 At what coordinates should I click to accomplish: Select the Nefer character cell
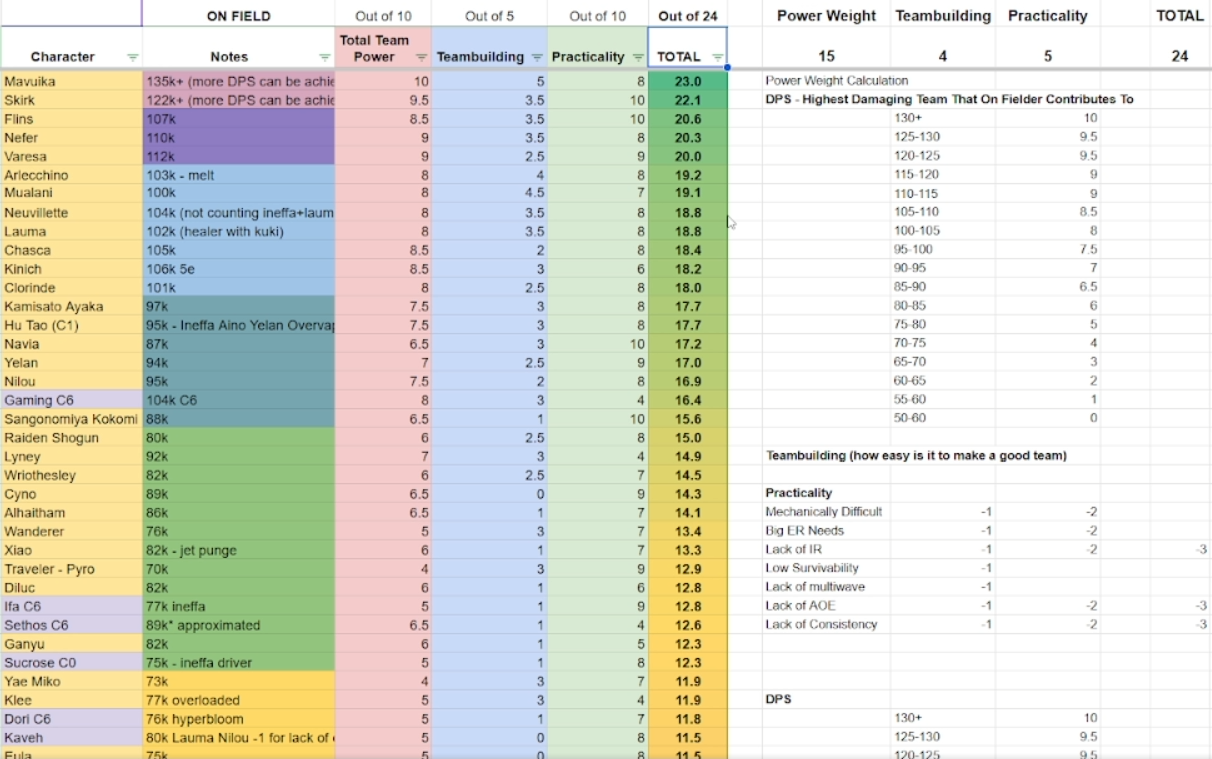pos(71,137)
